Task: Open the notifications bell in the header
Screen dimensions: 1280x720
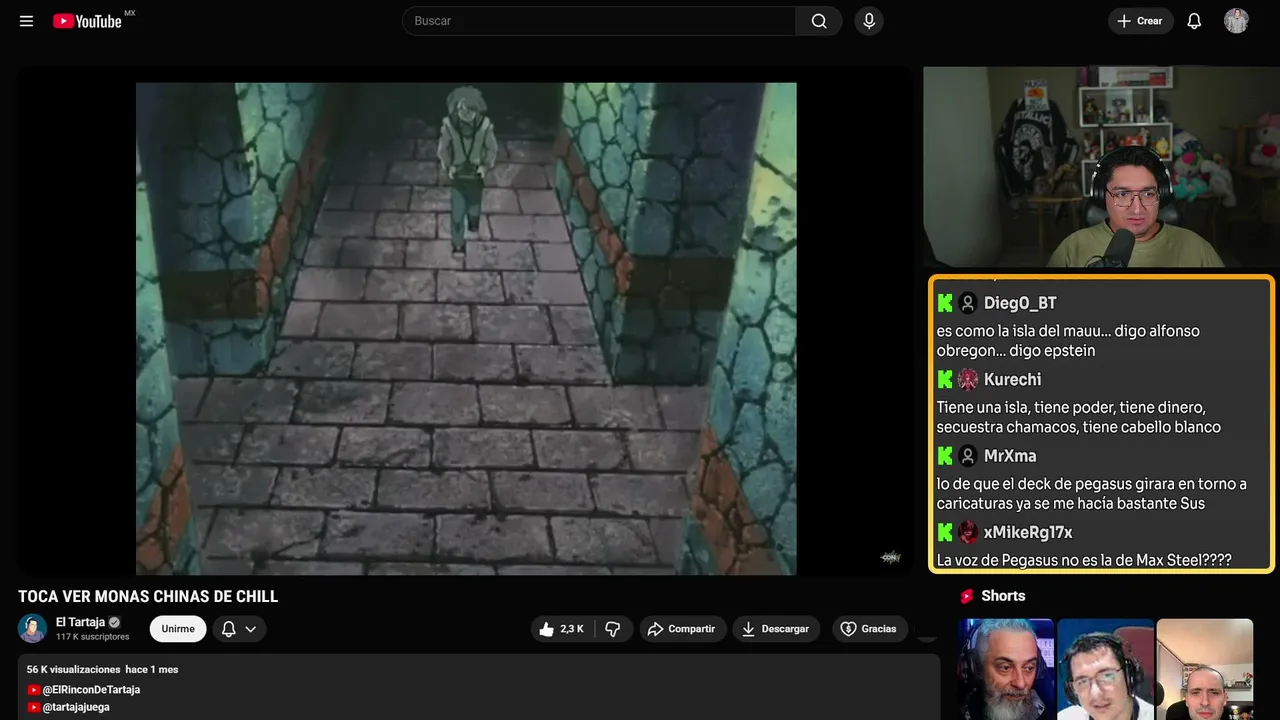Action: [1194, 21]
